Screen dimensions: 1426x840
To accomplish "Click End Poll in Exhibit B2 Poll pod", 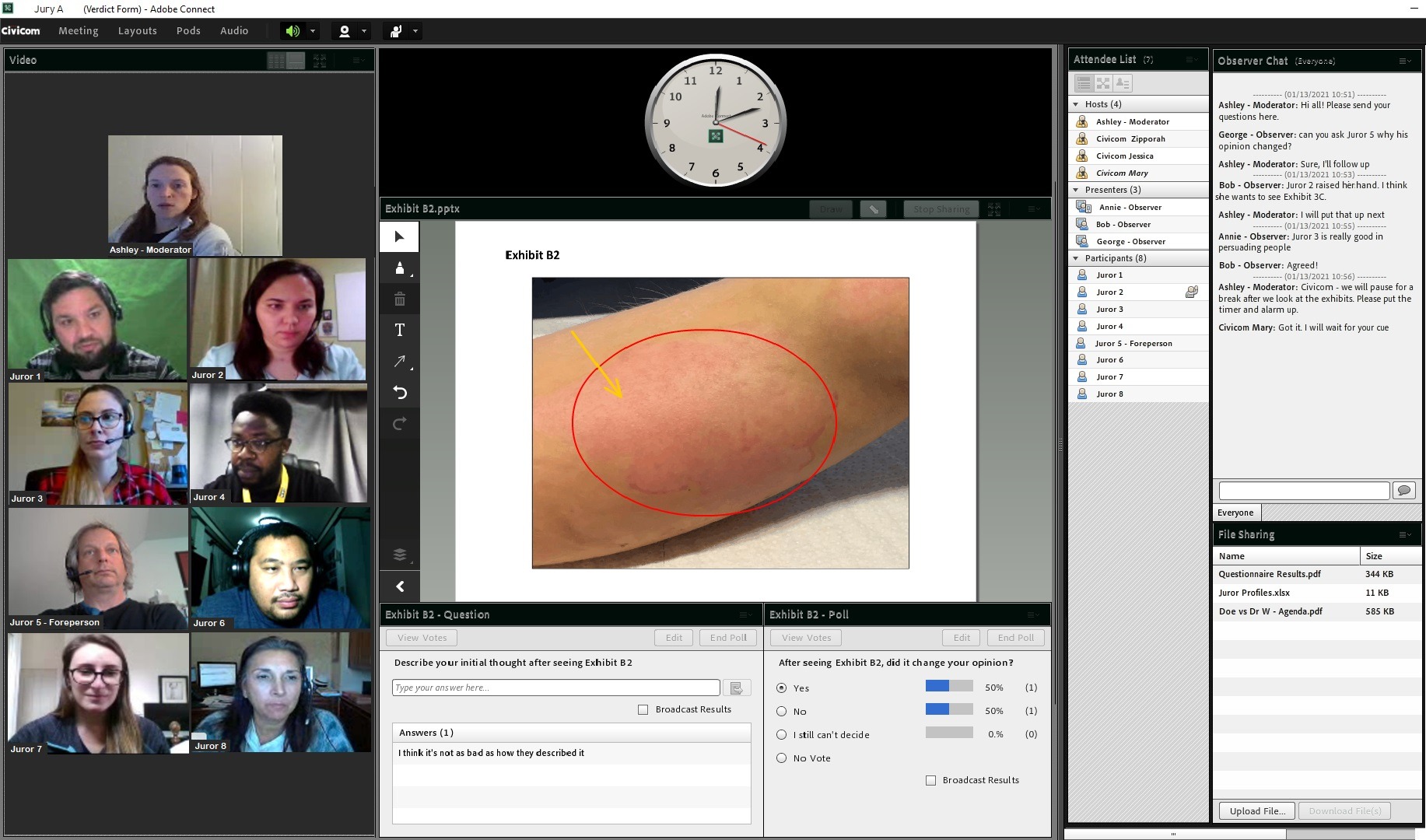I will (1015, 638).
